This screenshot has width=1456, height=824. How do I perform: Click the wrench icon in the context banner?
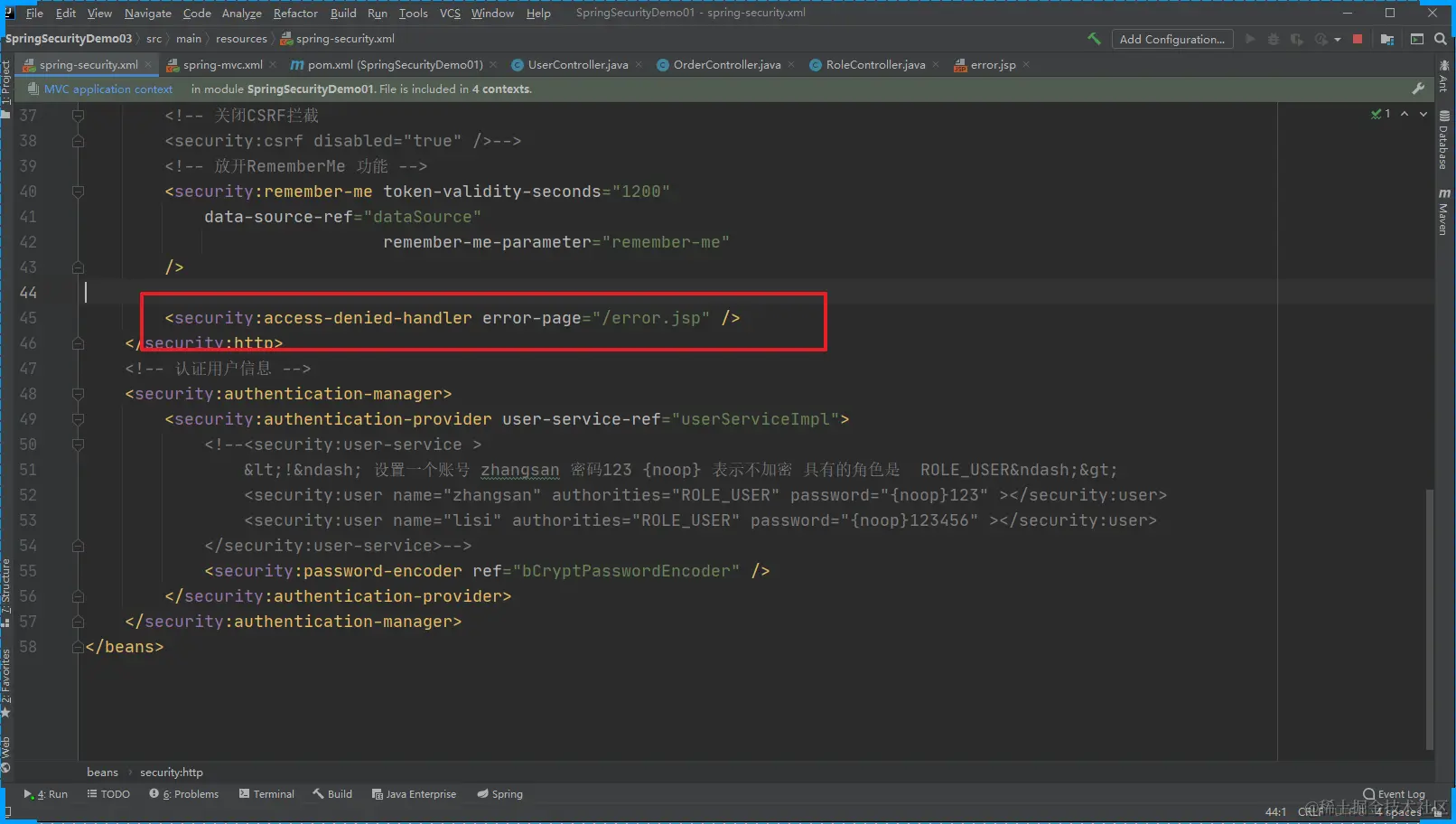pyautogui.click(x=1418, y=89)
